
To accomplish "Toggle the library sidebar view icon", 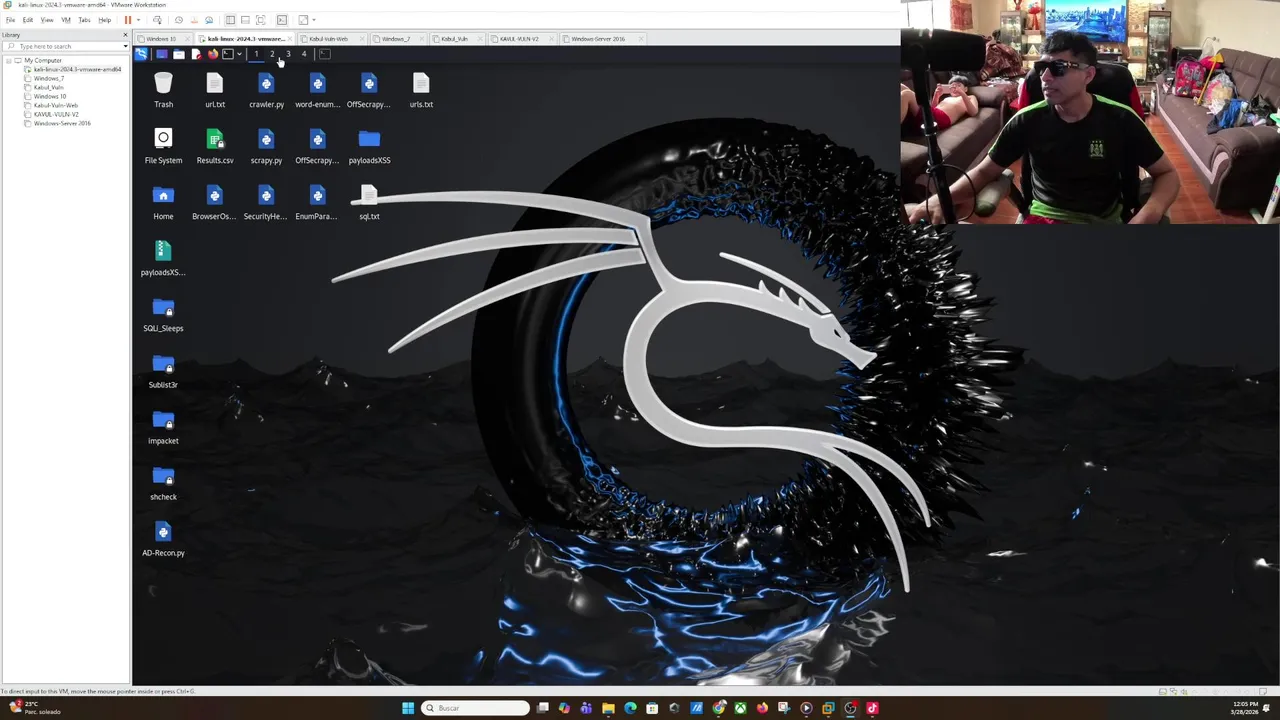I will tap(230, 20).
